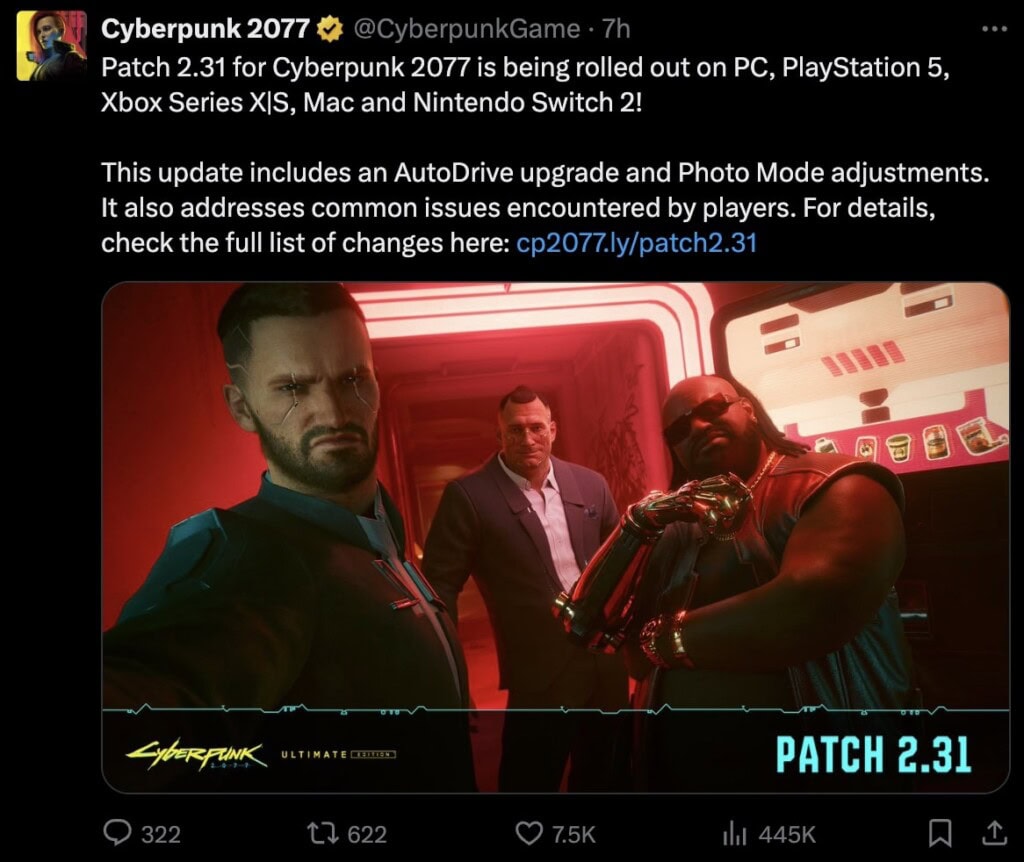Click the 7.5K likes count

click(574, 835)
